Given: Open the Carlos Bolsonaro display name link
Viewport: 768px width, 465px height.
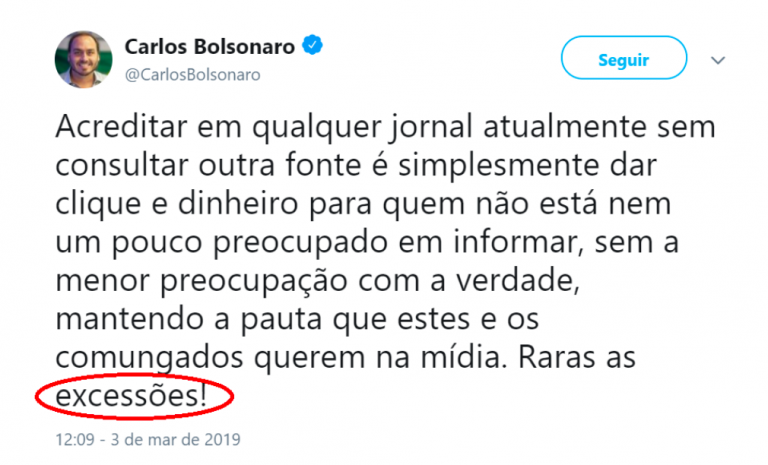Looking at the screenshot, I should [208, 46].
